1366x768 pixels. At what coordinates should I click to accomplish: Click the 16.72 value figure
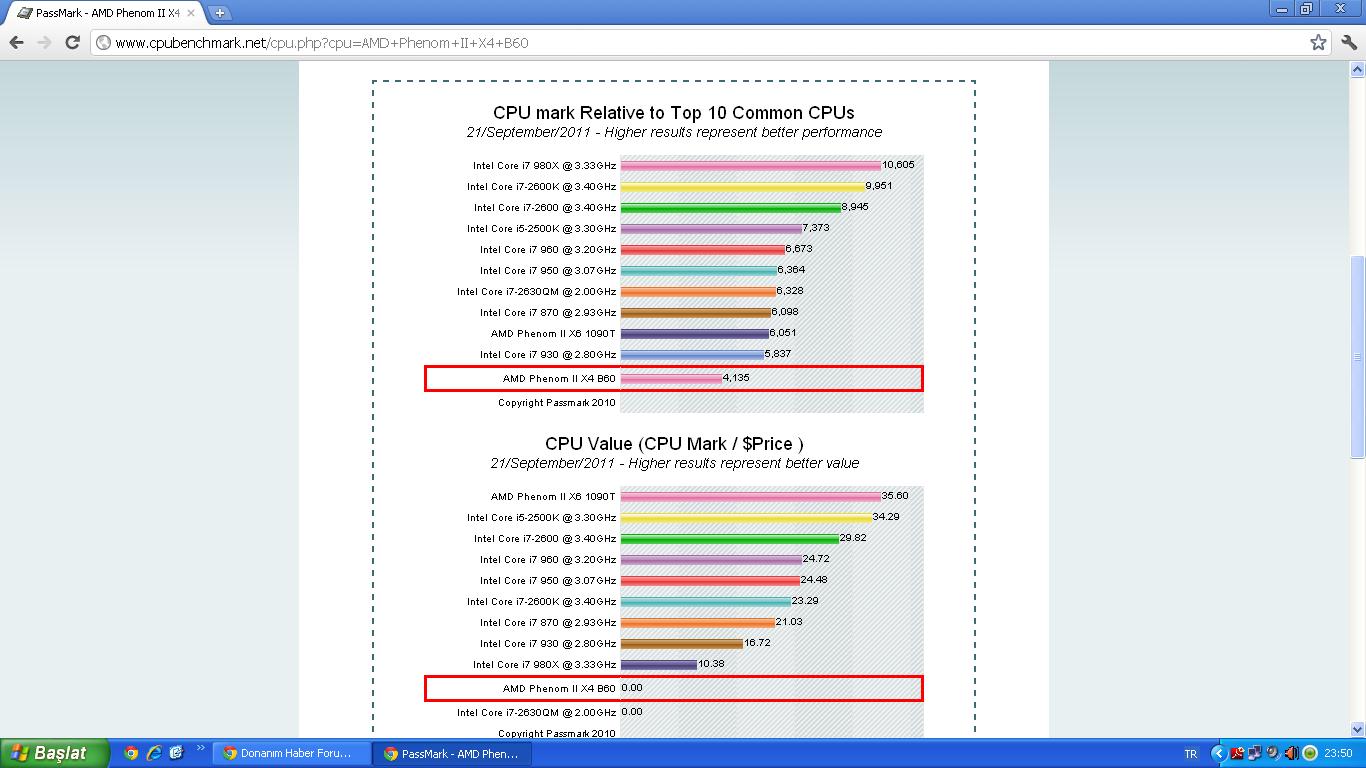757,643
